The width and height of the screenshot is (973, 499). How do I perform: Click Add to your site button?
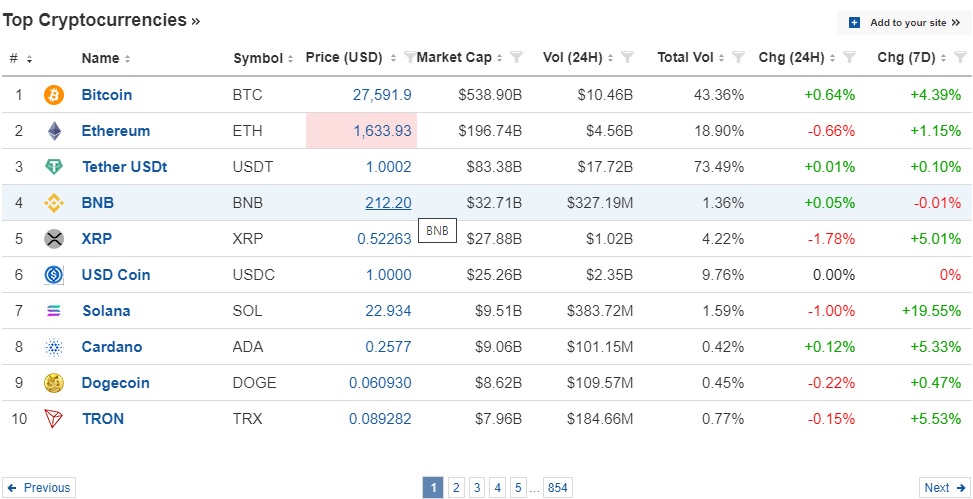(x=904, y=23)
